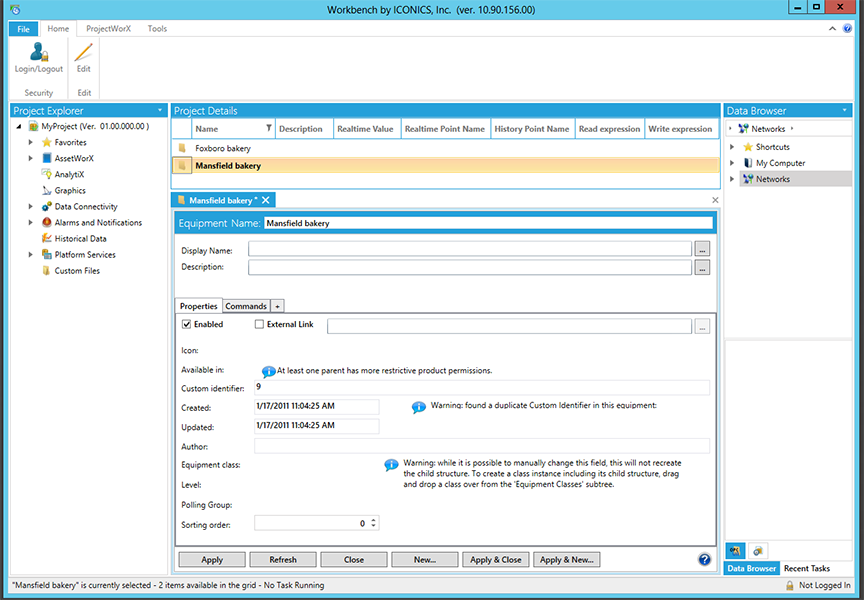The height and width of the screenshot is (600, 864).
Task: Check the External Link checkbox
Action: (260, 324)
